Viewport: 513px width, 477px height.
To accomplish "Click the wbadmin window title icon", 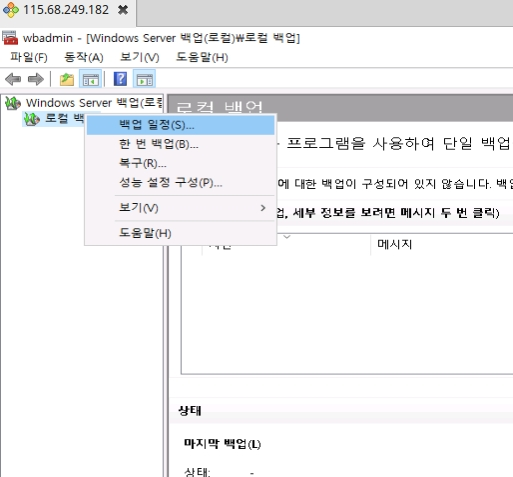I will tap(10, 38).
